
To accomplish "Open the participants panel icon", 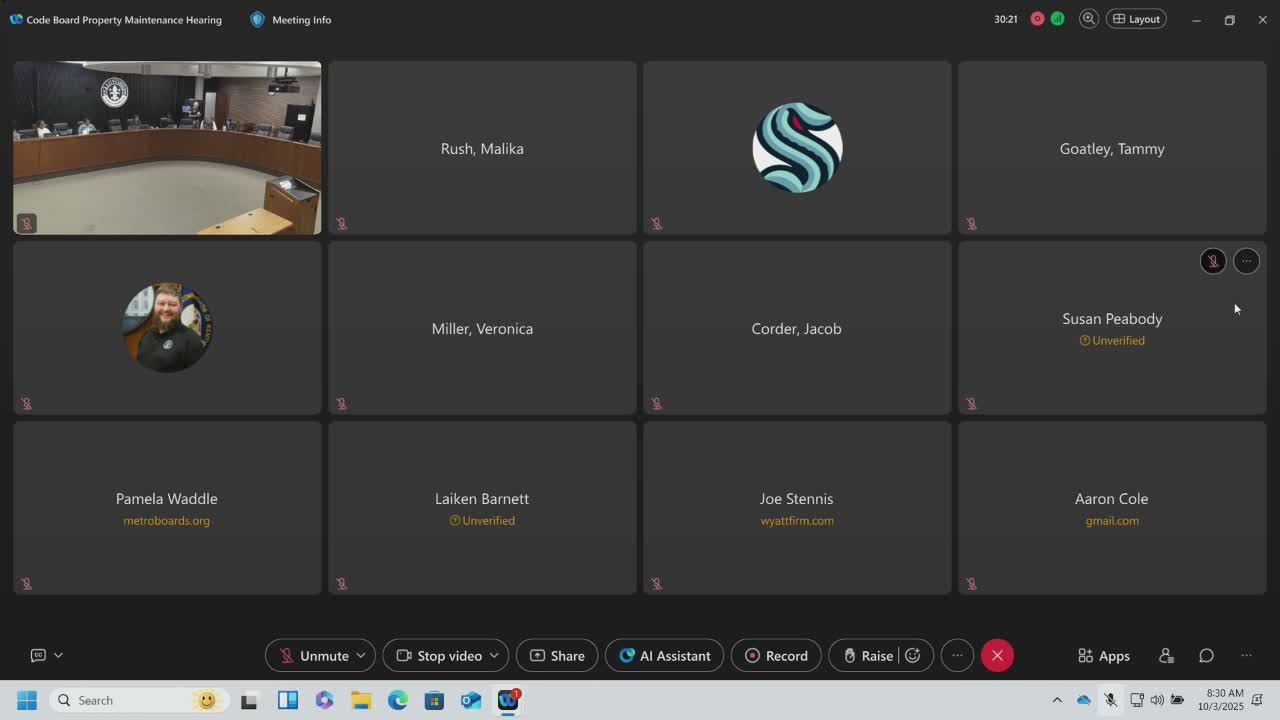I will pos(1166,656).
